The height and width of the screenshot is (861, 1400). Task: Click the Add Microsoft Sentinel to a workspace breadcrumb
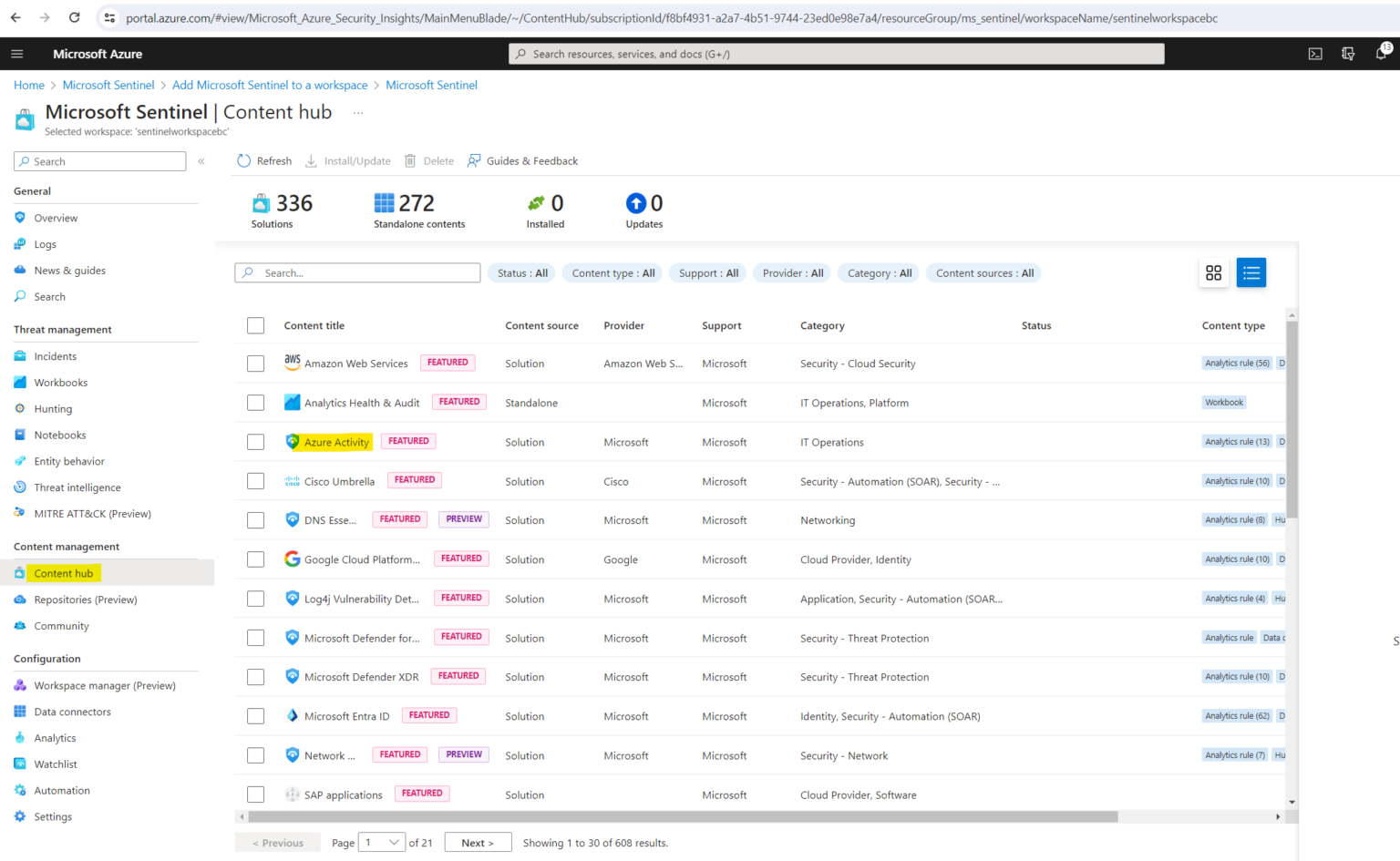(x=270, y=85)
